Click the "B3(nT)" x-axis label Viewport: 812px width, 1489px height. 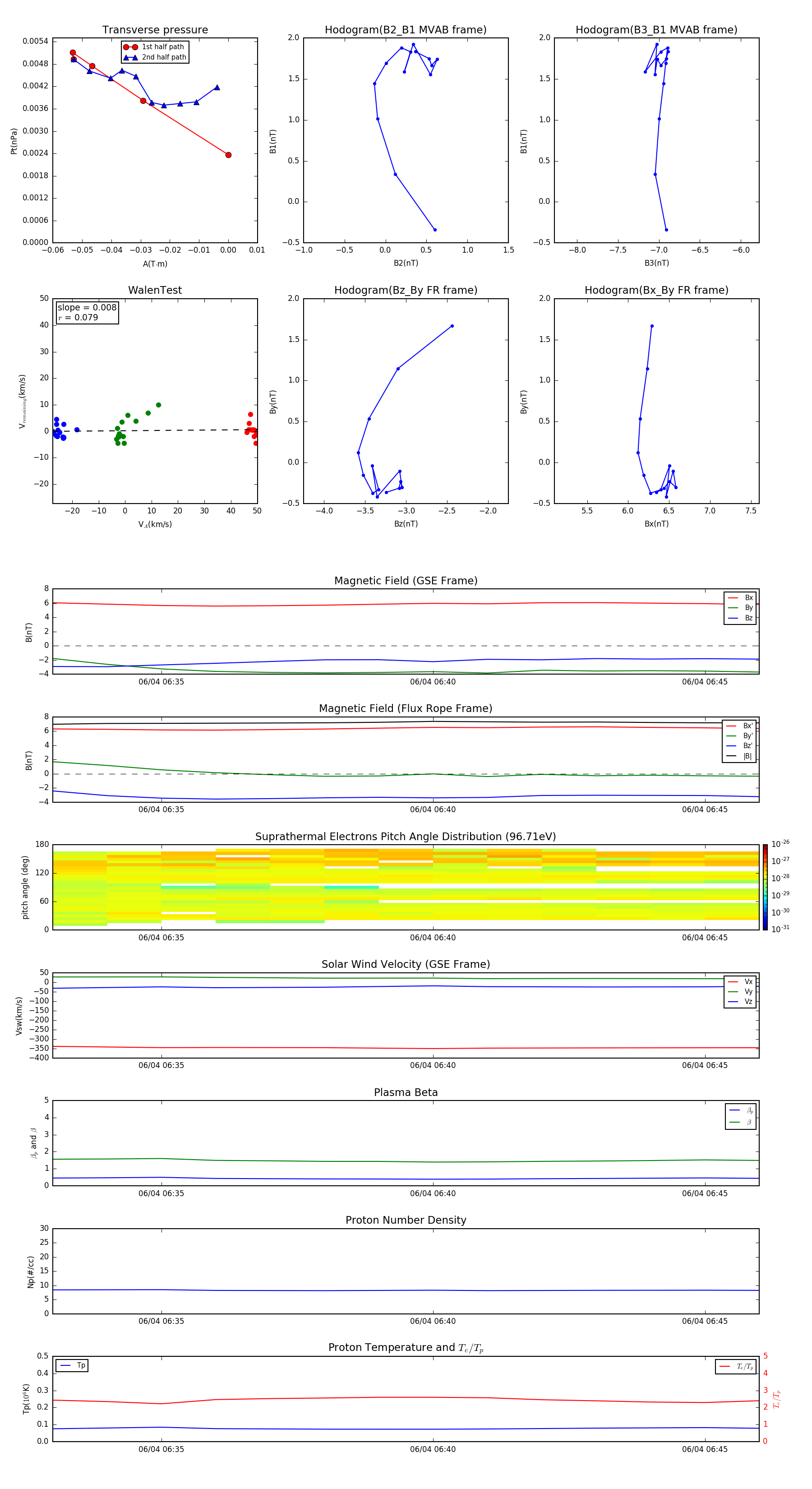point(656,263)
